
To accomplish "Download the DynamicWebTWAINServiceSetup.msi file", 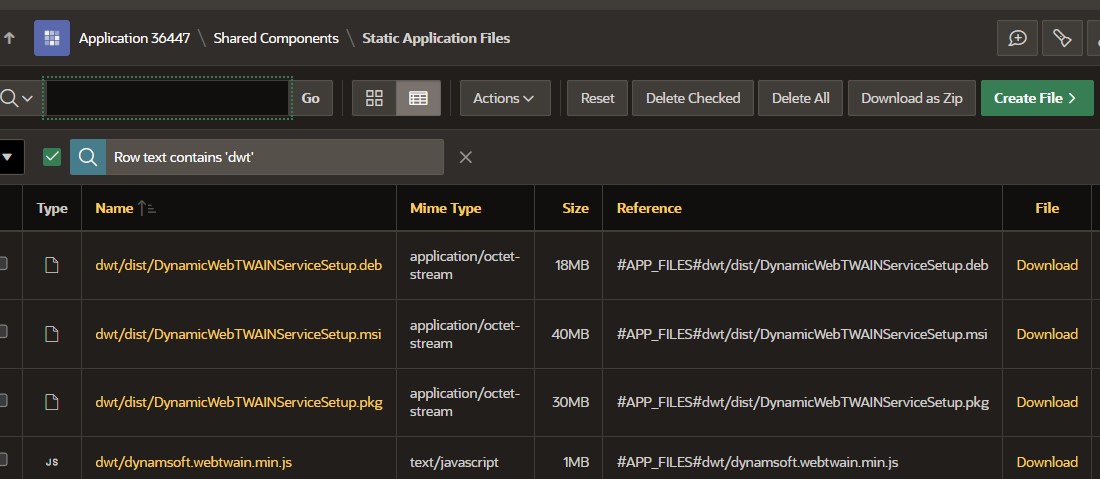I will pyautogui.click(x=1047, y=334).
